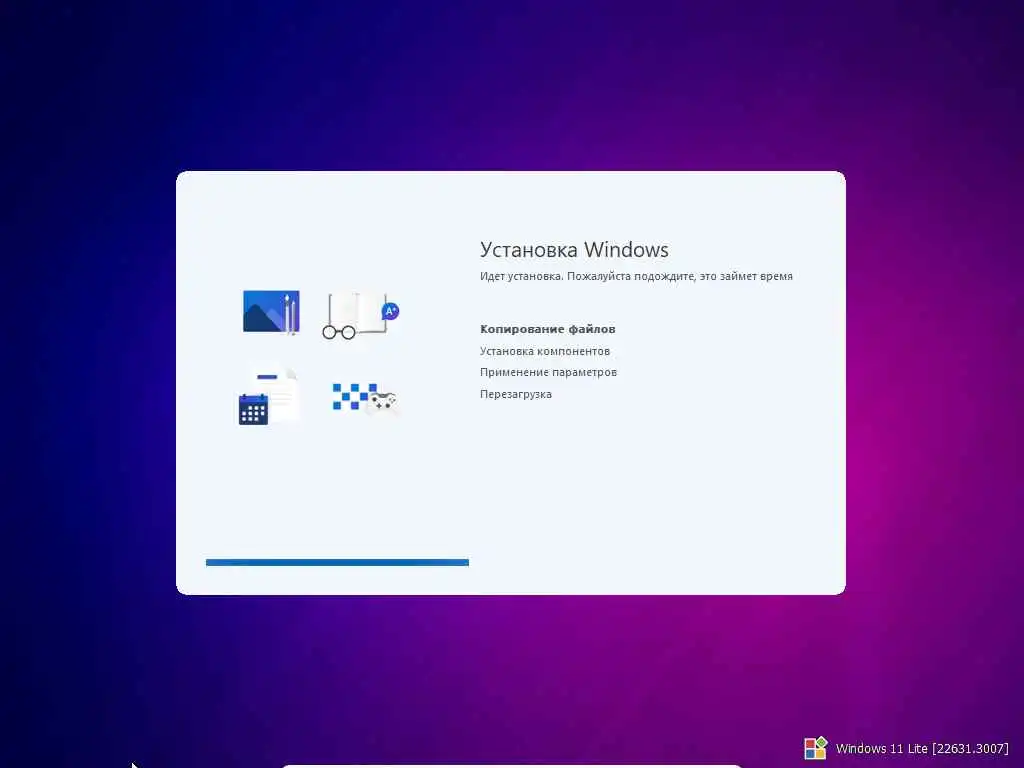1024x768 pixels.
Task: Select the 'Копирование файлов' step
Action: click(547, 329)
